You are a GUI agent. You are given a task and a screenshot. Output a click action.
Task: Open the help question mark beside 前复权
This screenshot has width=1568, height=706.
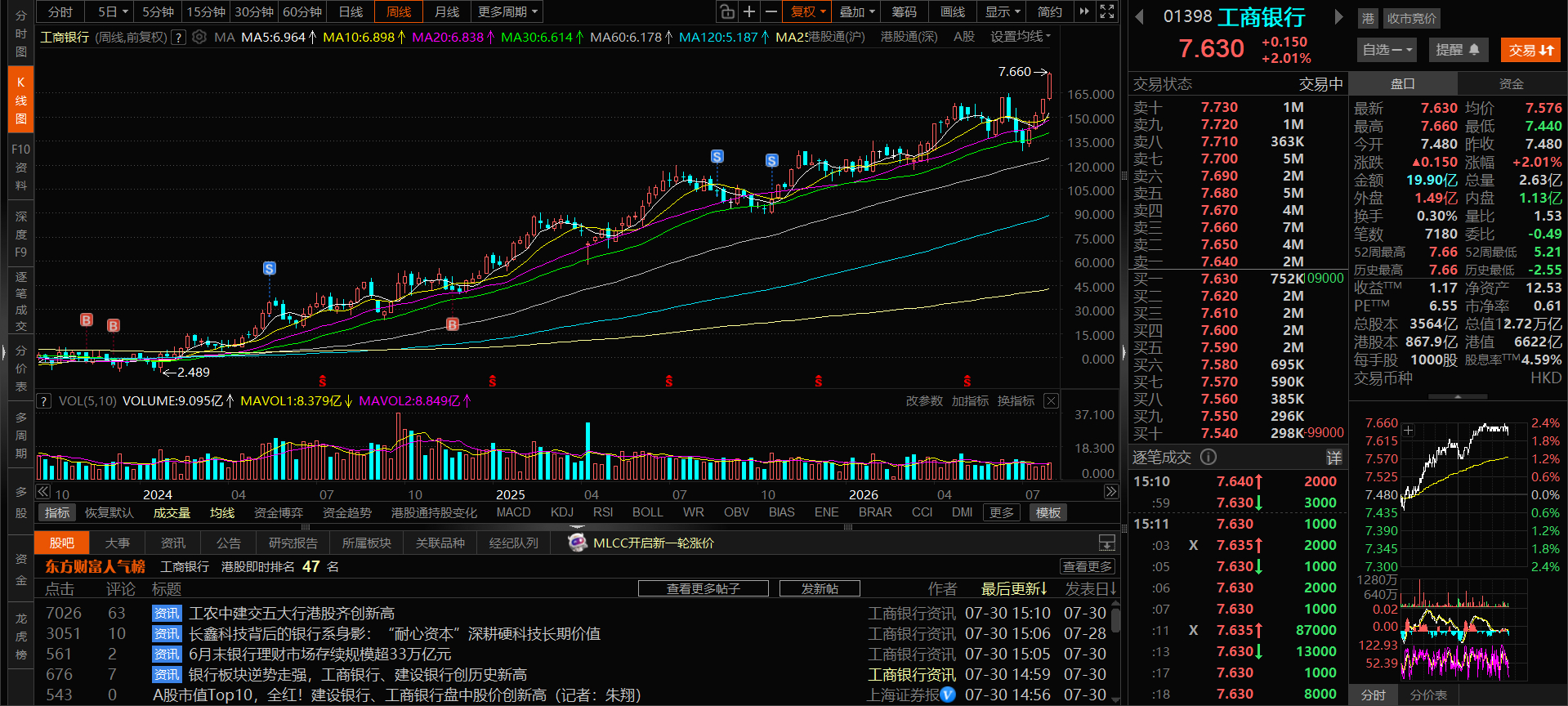(178, 38)
